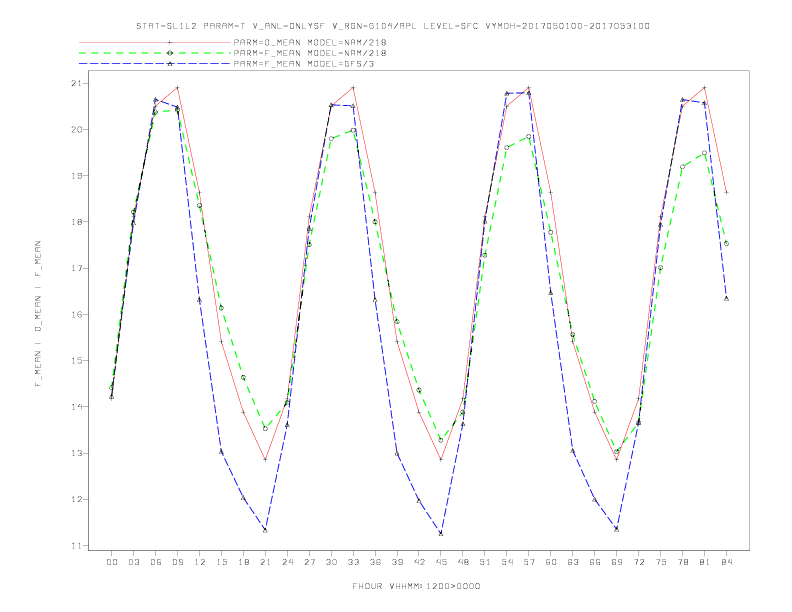Click x-axis forecast hour label 45

tap(441, 562)
